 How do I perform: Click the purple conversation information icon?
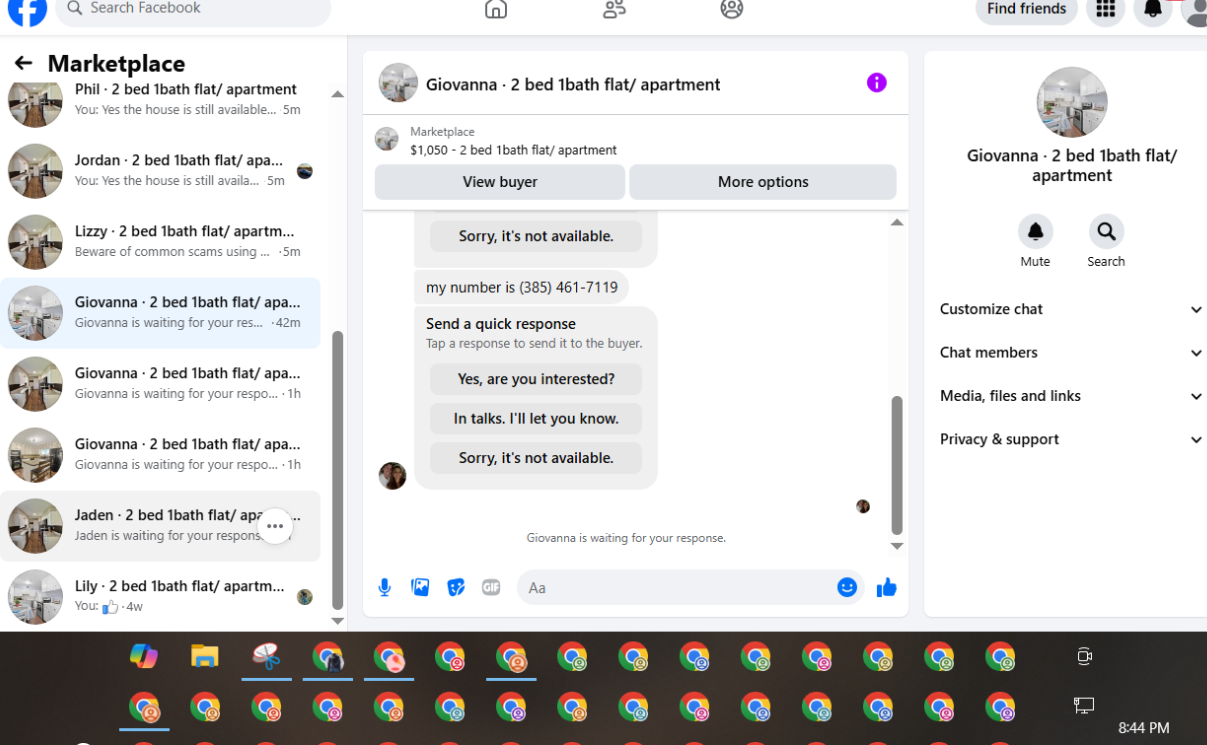[877, 83]
